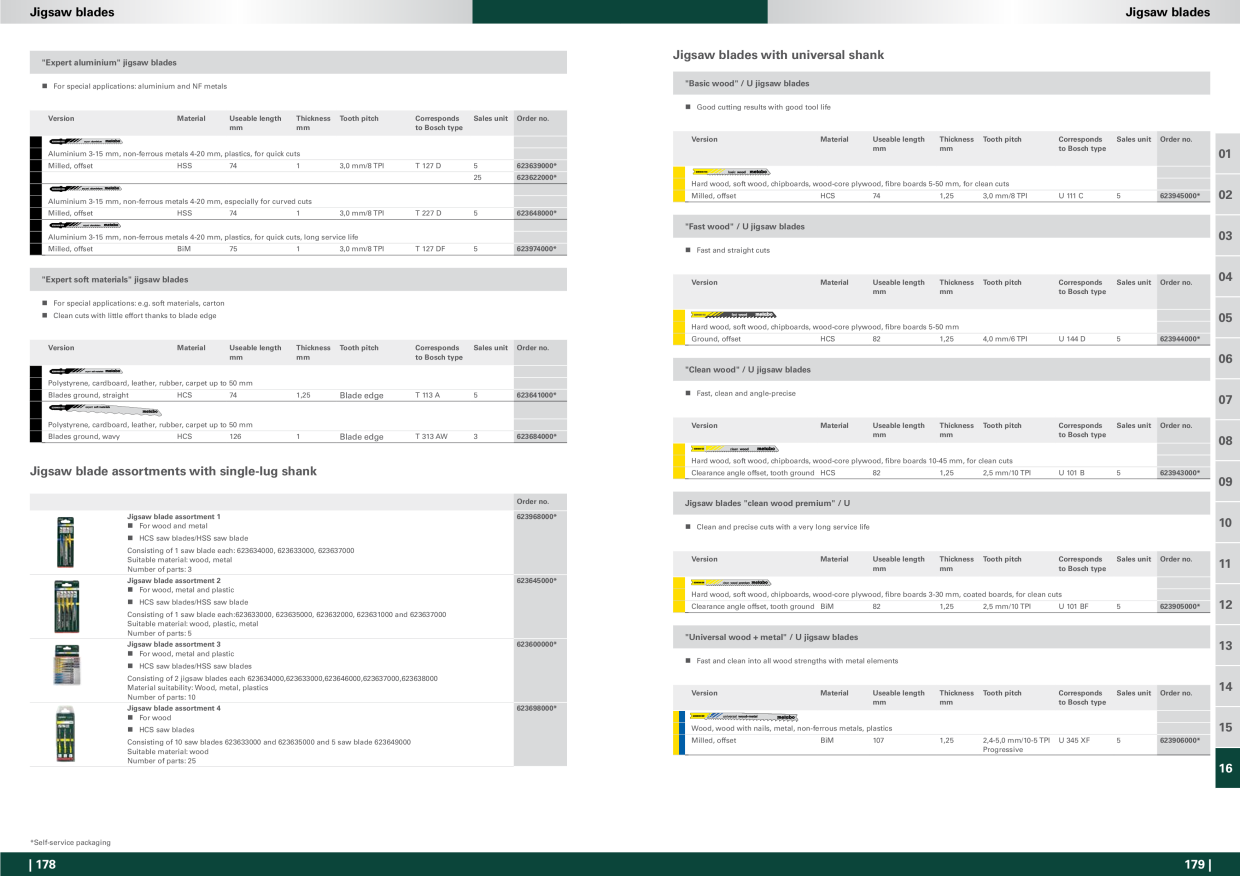
Task: Open chapter tab 12 in side index
Action: pyautogui.click(x=1227, y=605)
